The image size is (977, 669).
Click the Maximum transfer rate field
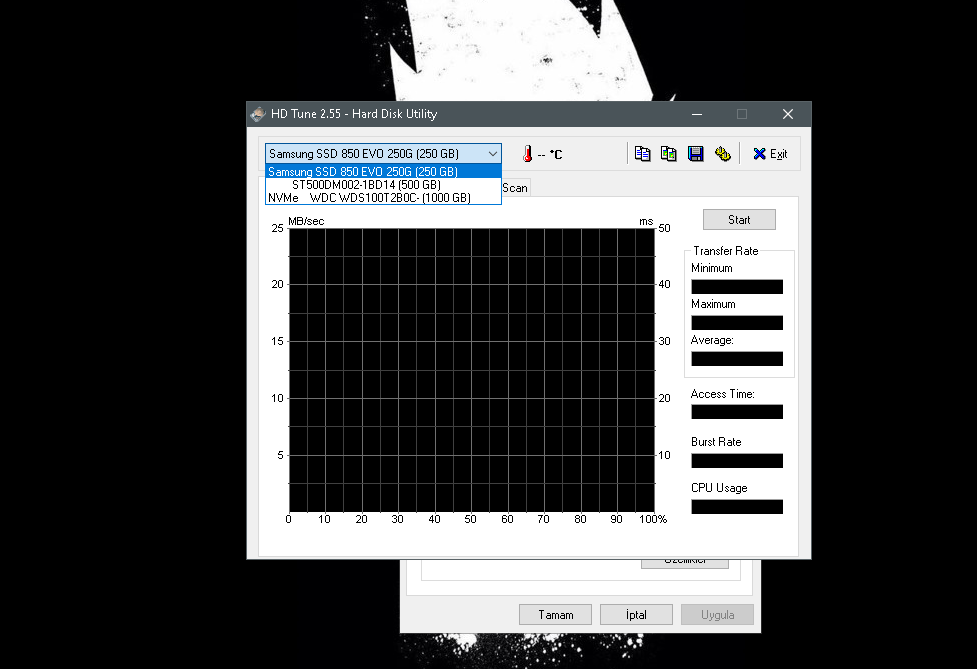click(x=736, y=323)
